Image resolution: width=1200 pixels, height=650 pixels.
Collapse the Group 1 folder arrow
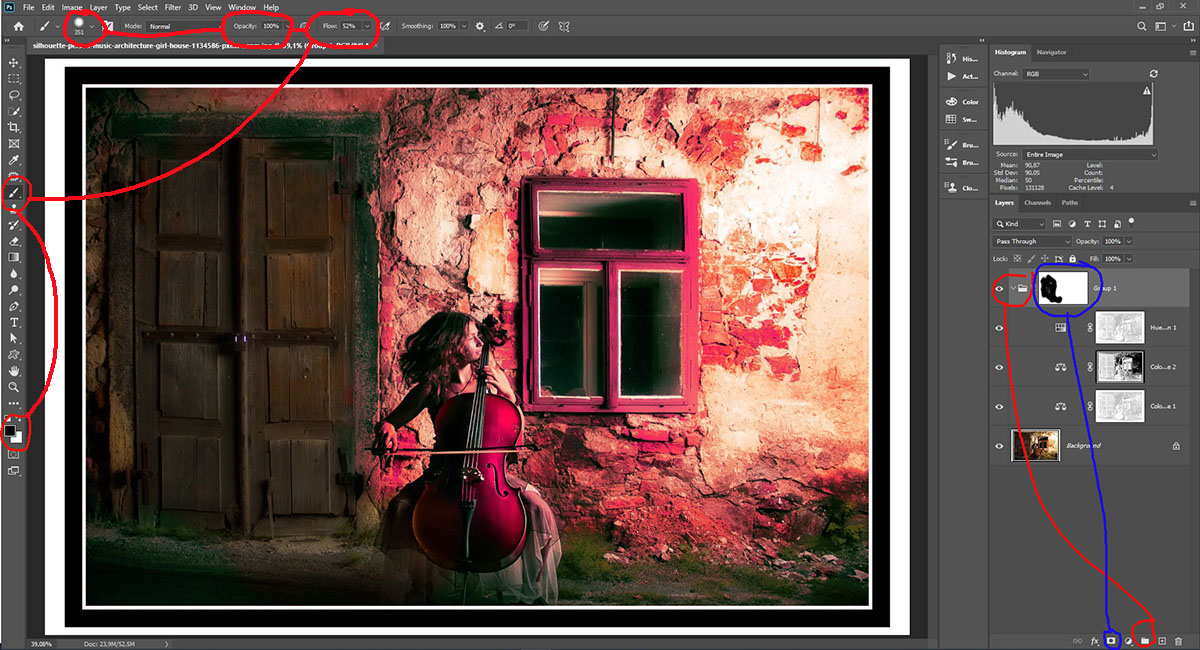[x=1012, y=289]
